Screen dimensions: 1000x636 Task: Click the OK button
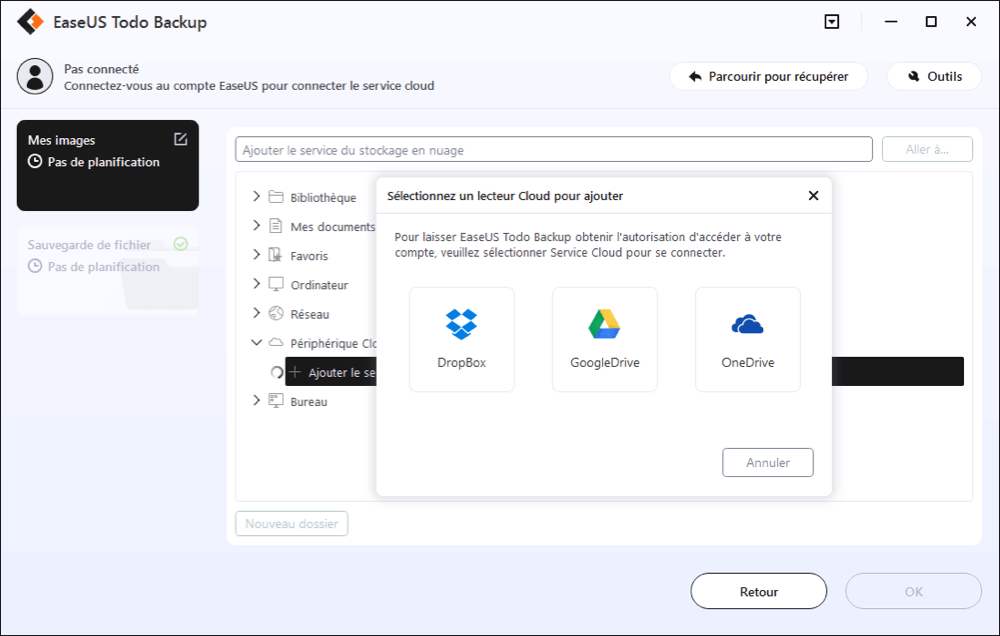coord(913,591)
